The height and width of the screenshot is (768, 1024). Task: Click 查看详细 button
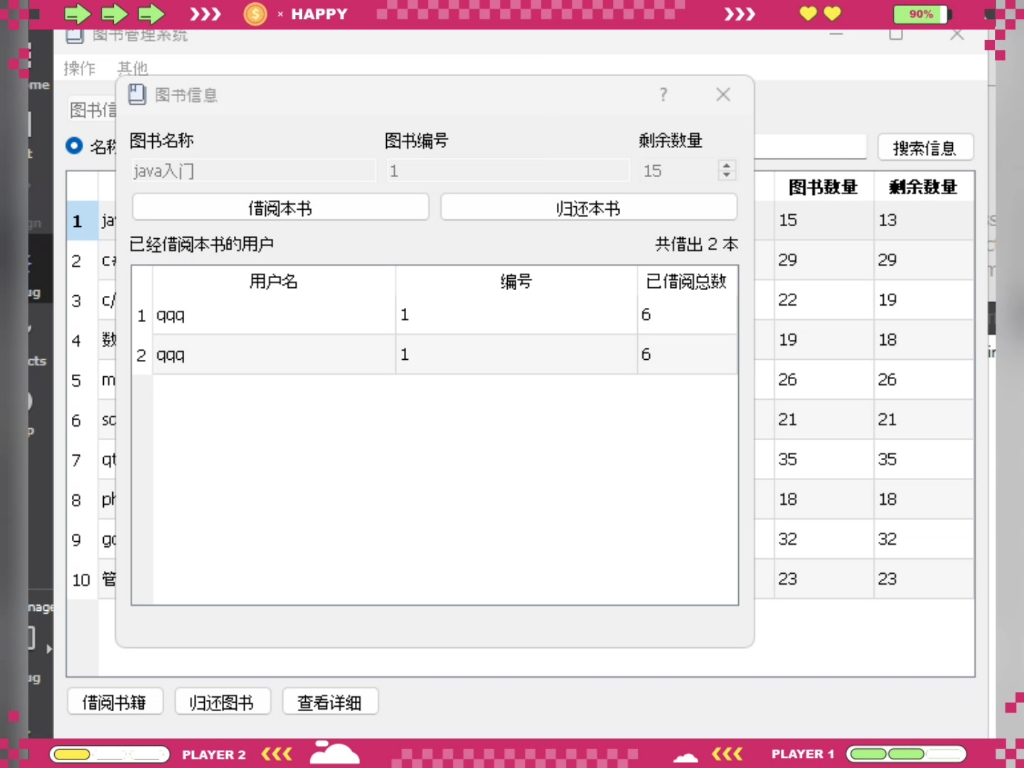pyautogui.click(x=330, y=702)
